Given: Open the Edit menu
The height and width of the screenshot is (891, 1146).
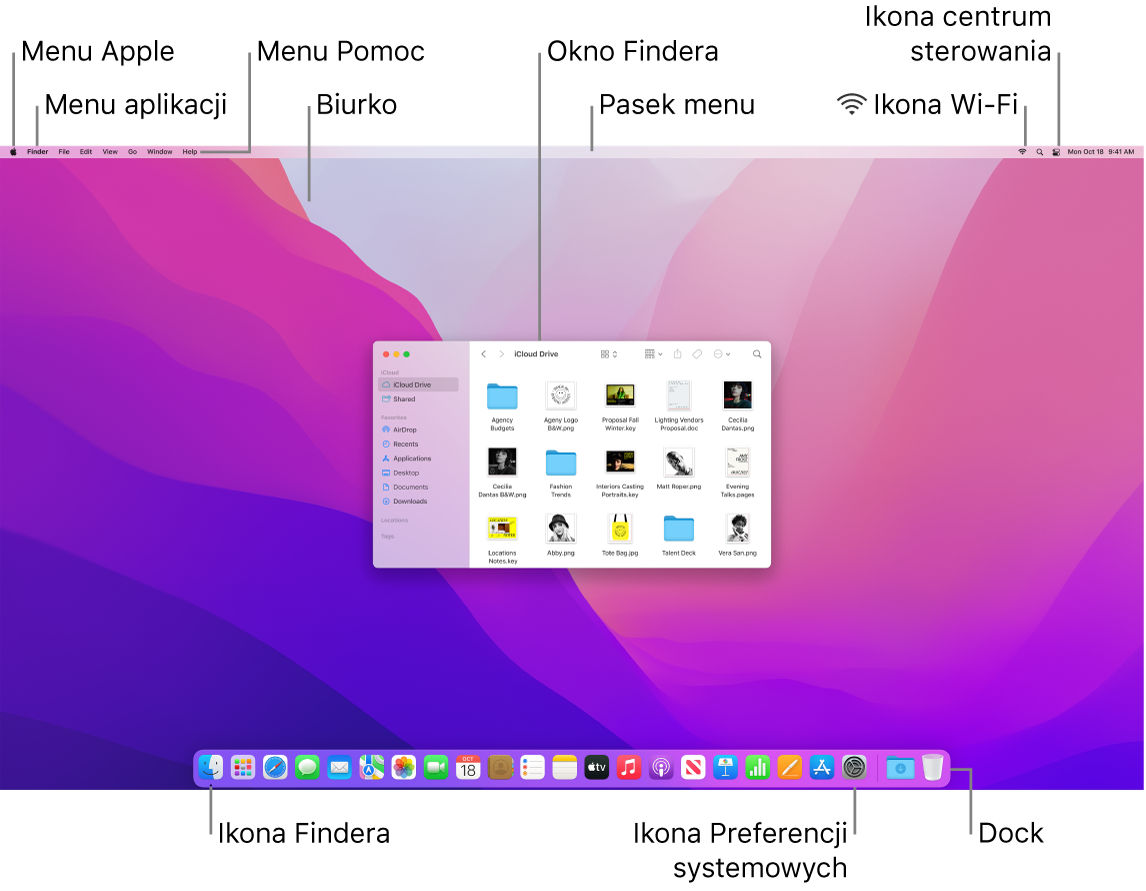Looking at the screenshot, I should [86, 152].
